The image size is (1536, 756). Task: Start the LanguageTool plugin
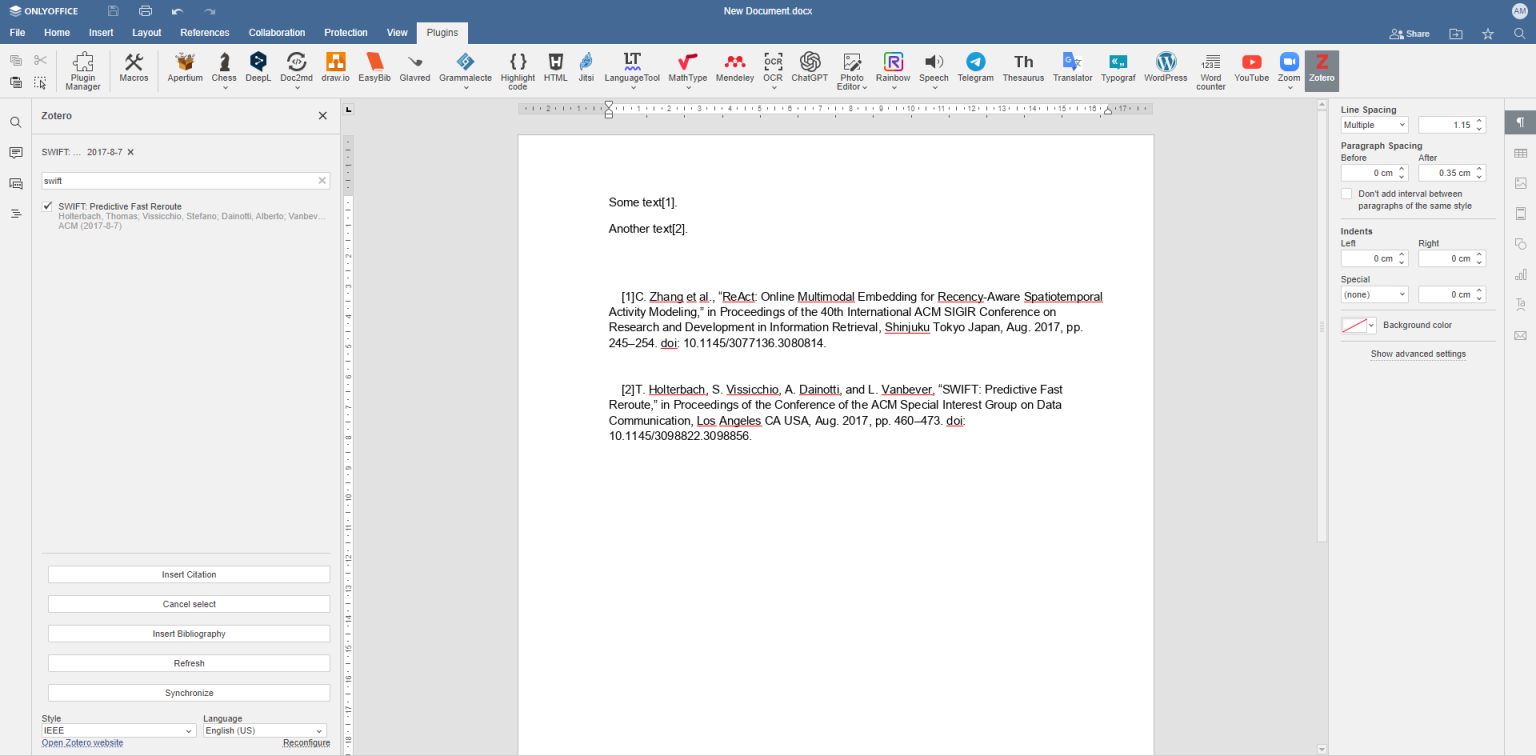tap(631, 70)
